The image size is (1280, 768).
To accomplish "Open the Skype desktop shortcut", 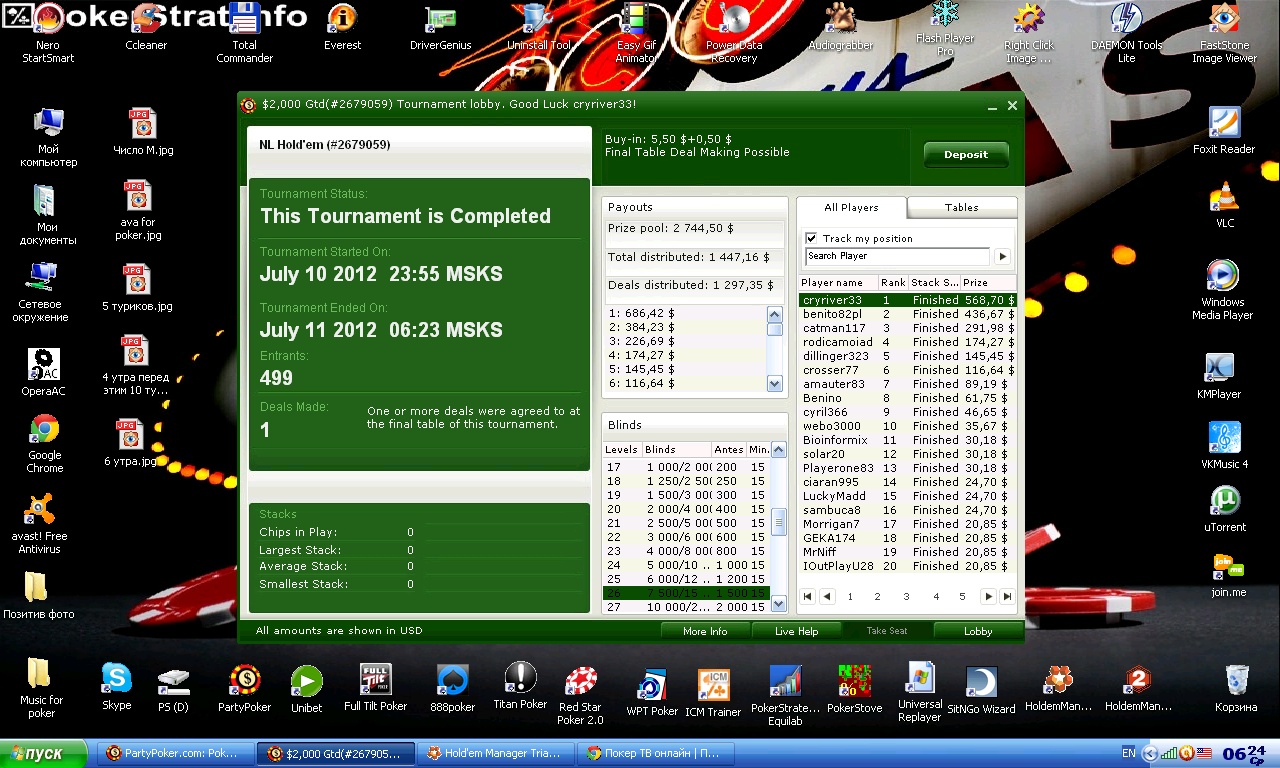I will pos(116,686).
